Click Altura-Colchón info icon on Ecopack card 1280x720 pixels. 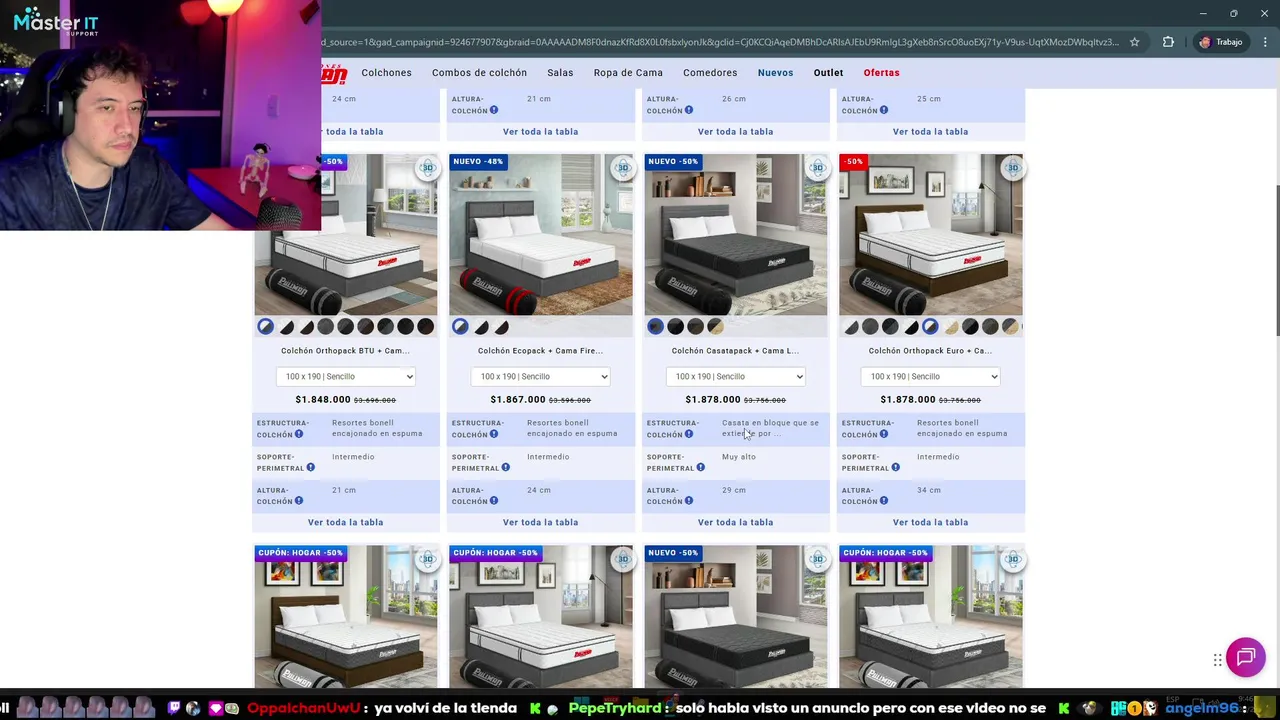[493, 500]
